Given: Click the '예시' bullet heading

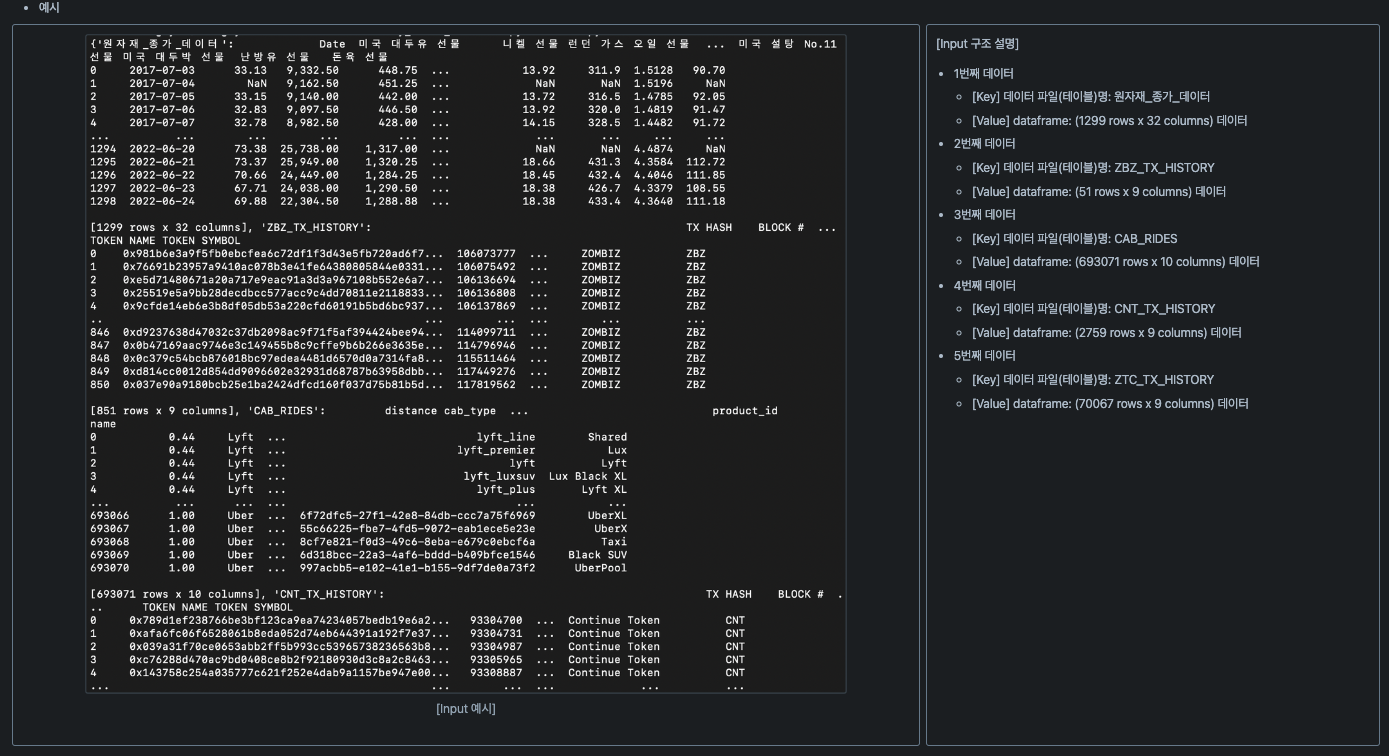Looking at the screenshot, I should click(49, 8).
